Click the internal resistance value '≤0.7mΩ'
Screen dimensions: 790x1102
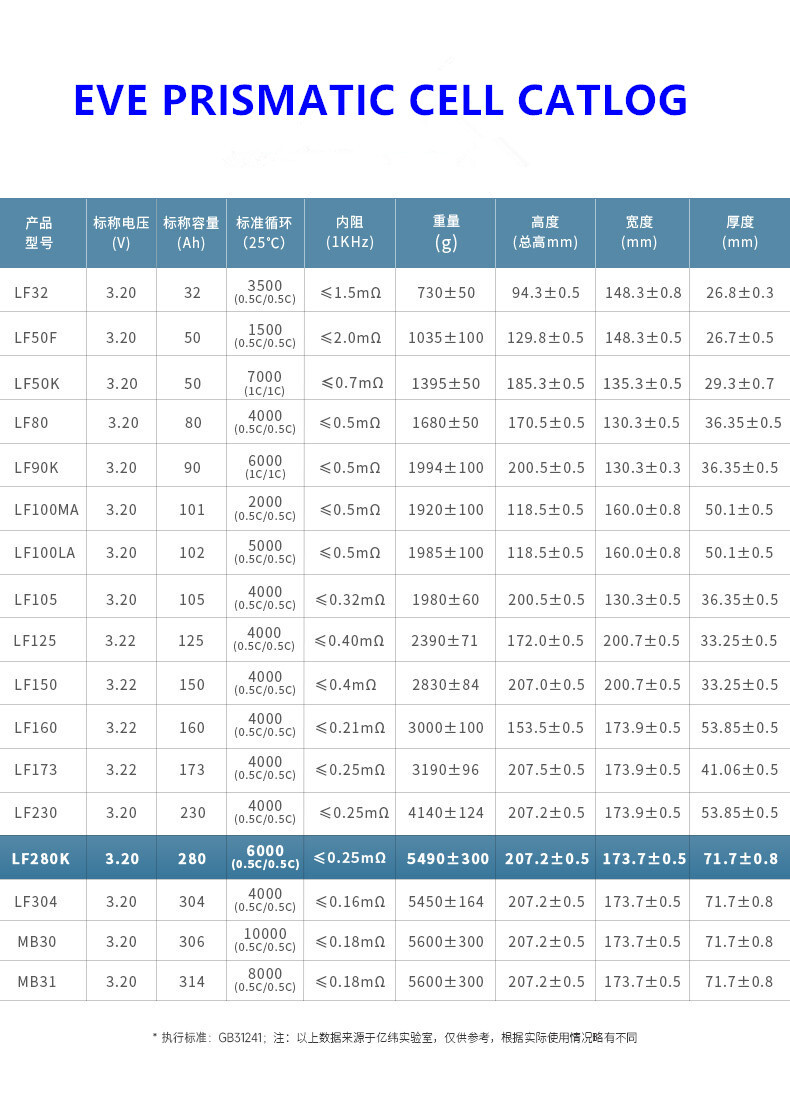tap(352, 383)
